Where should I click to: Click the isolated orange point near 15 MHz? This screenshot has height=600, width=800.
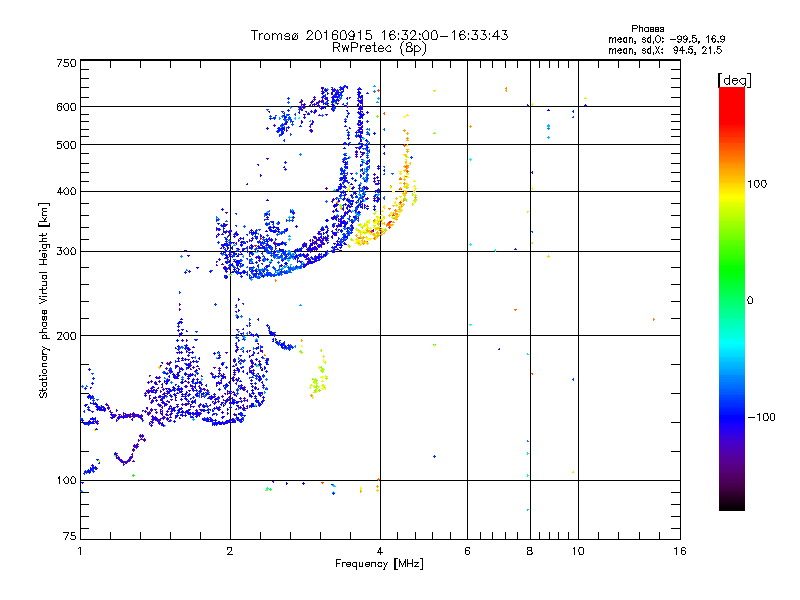click(x=654, y=319)
